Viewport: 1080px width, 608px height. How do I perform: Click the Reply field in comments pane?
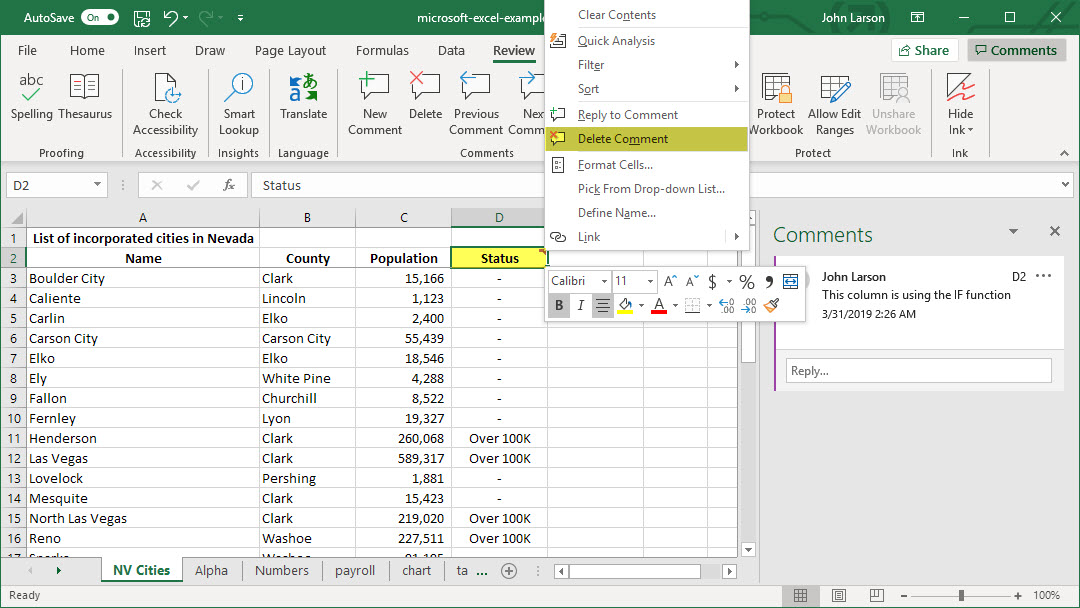click(918, 371)
